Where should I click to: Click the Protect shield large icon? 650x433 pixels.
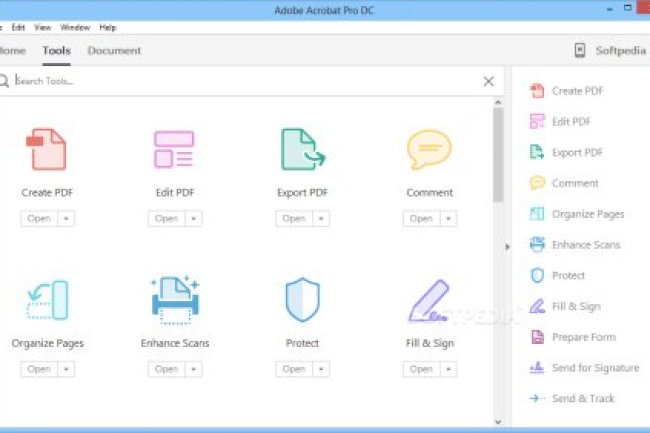pyautogui.click(x=303, y=300)
